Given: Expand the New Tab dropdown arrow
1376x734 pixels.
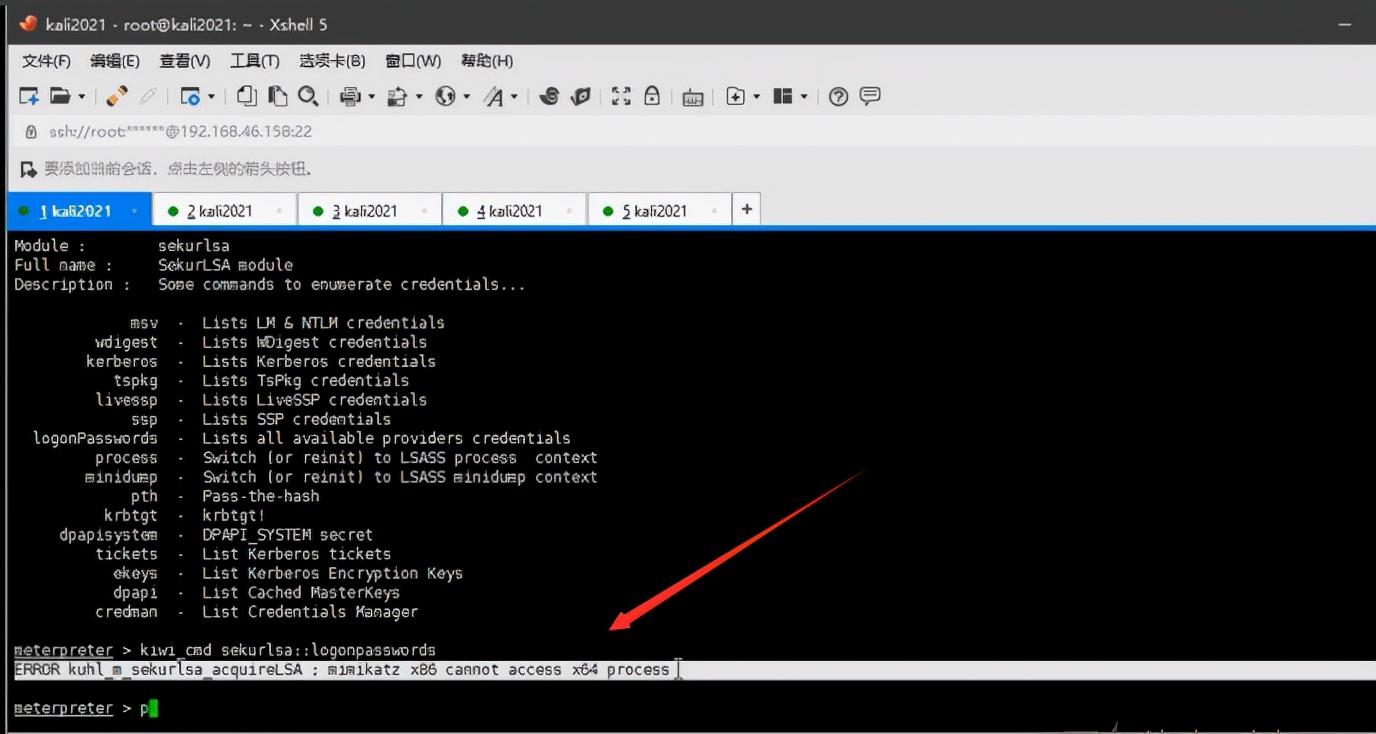Looking at the screenshot, I should 757,97.
